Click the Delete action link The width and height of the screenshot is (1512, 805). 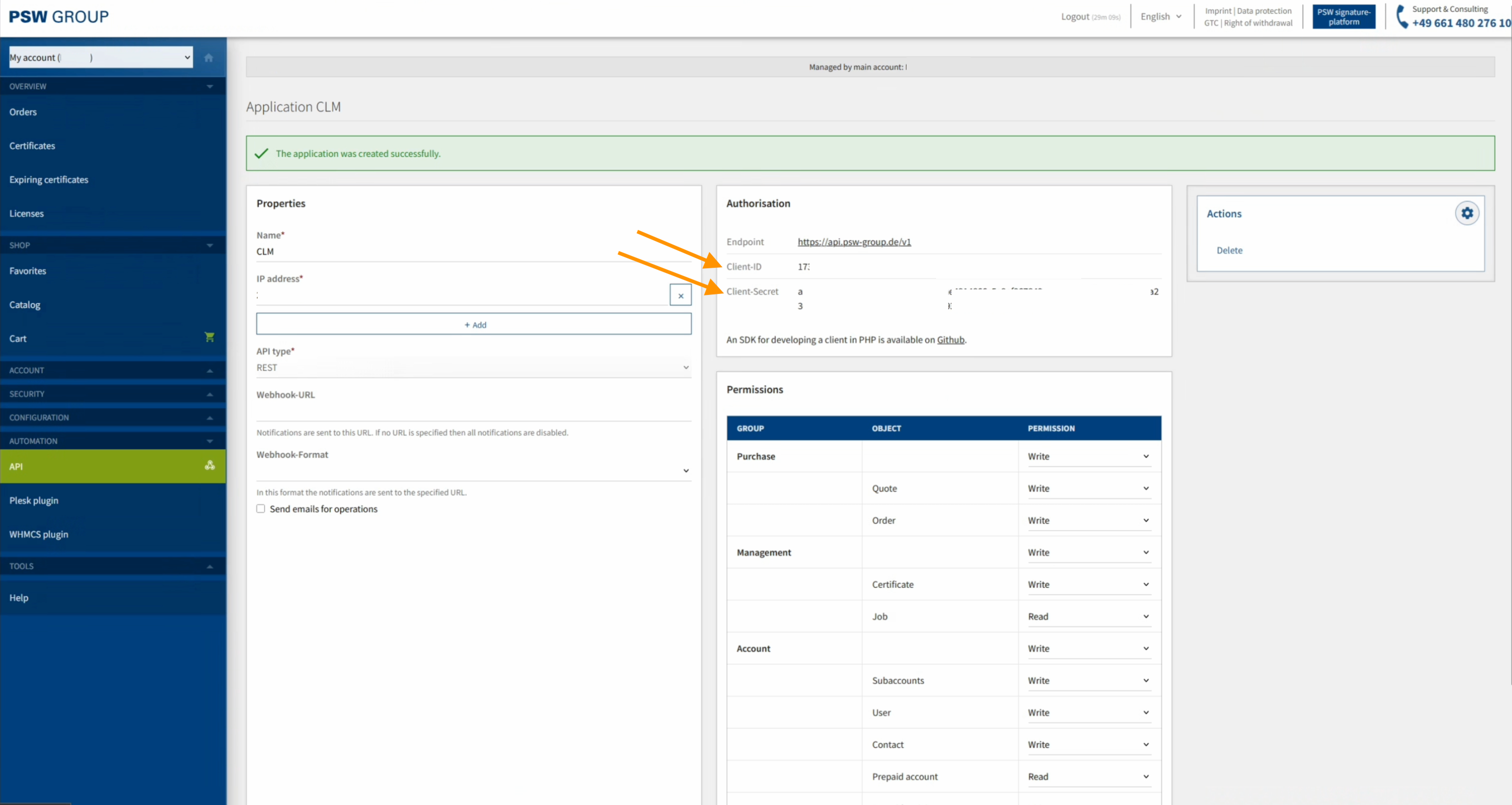point(1229,250)
